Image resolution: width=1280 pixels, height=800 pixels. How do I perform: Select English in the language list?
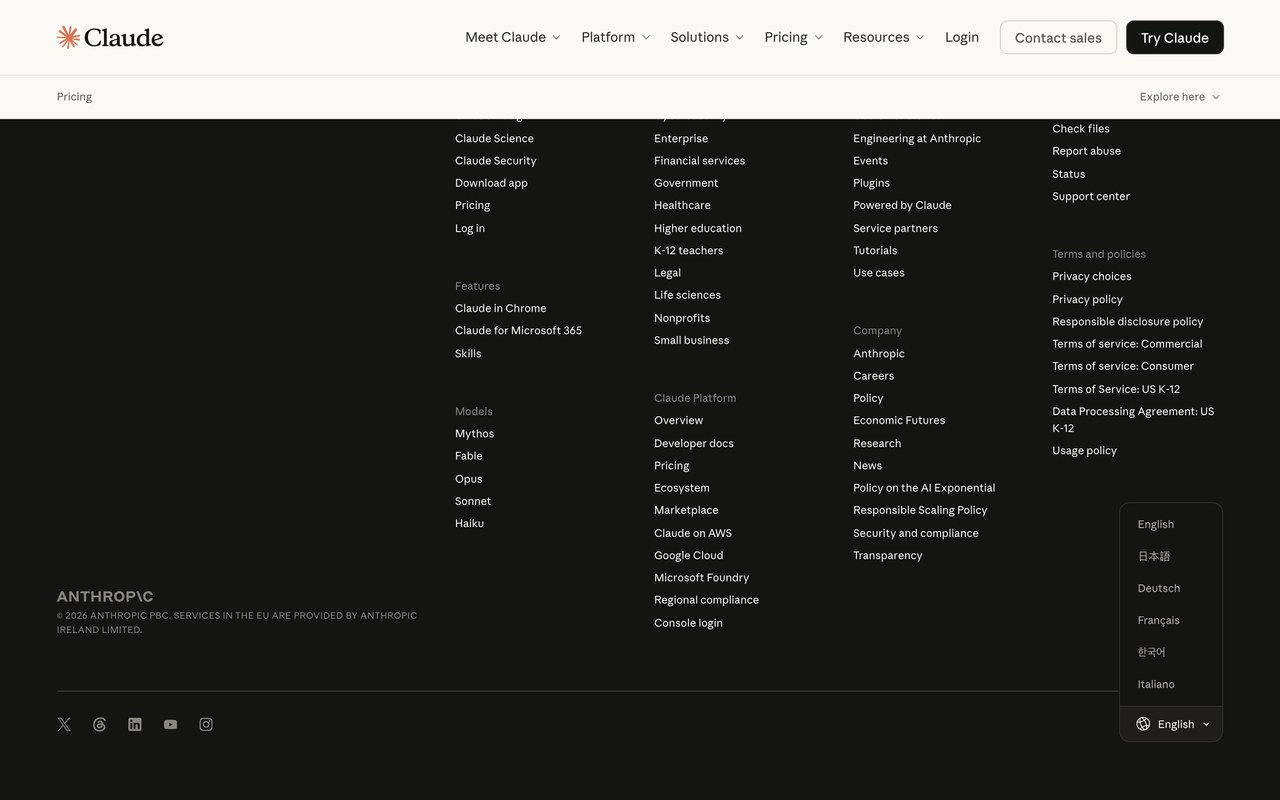tap(1156, 524)
